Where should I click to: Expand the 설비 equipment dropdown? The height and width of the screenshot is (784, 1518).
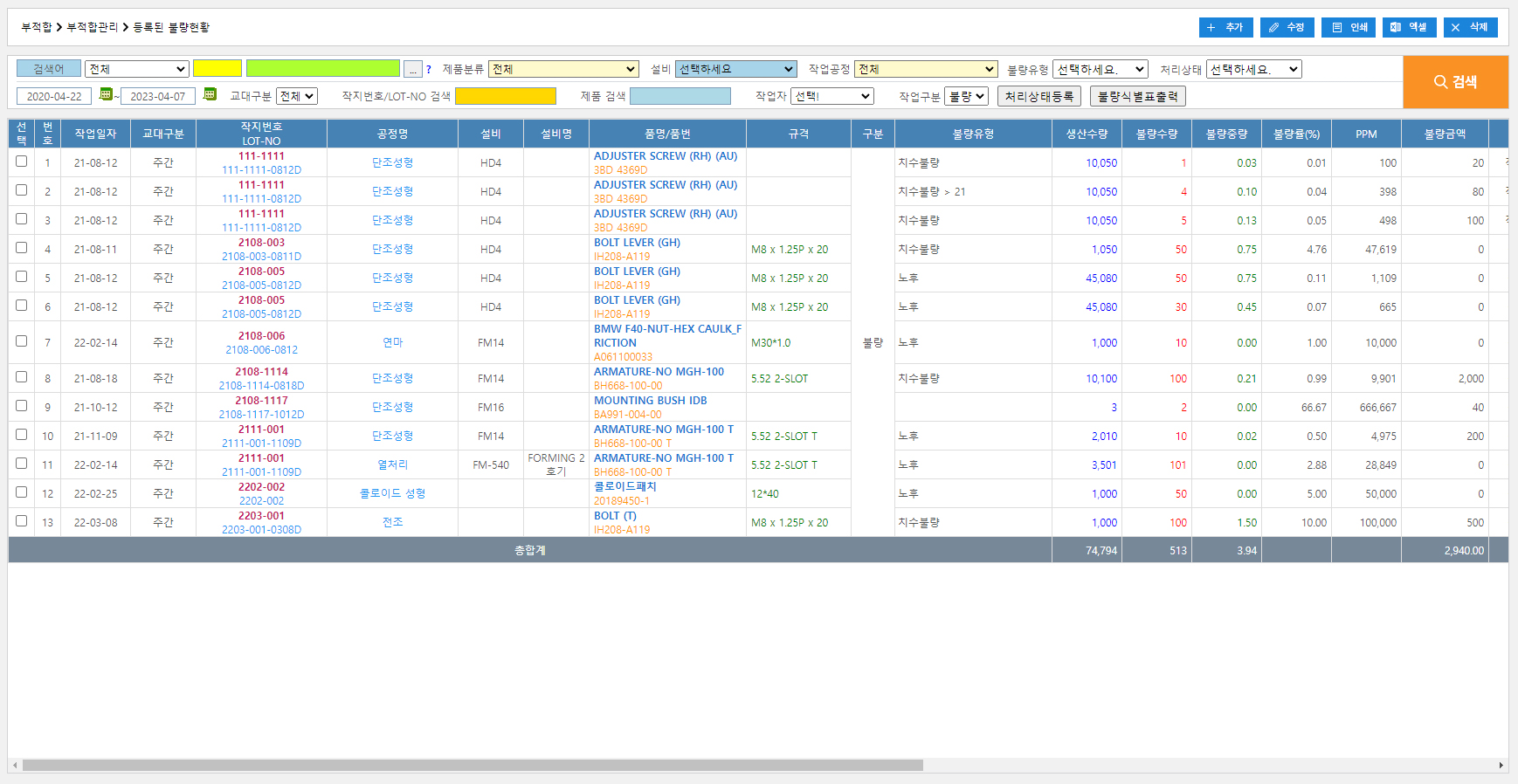click(735, 69)
